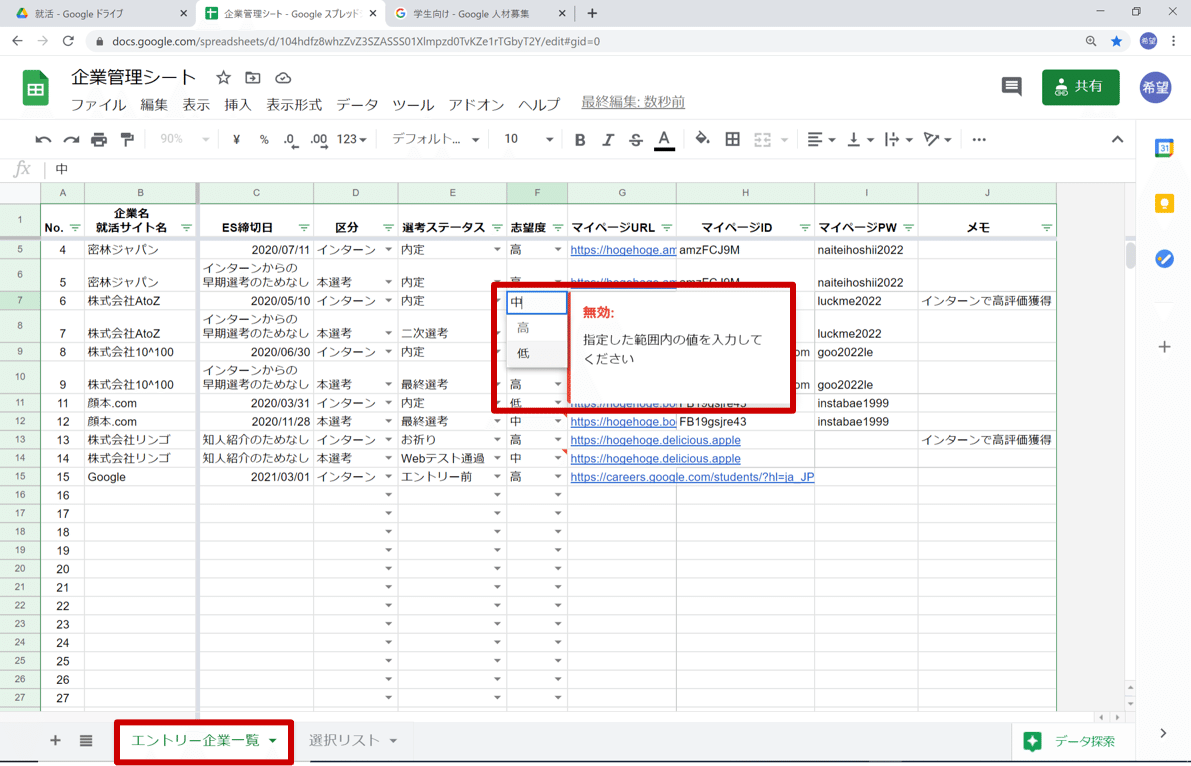Open the 挿入 menu
The image size is (1191, 766).
tap(238, 105)
